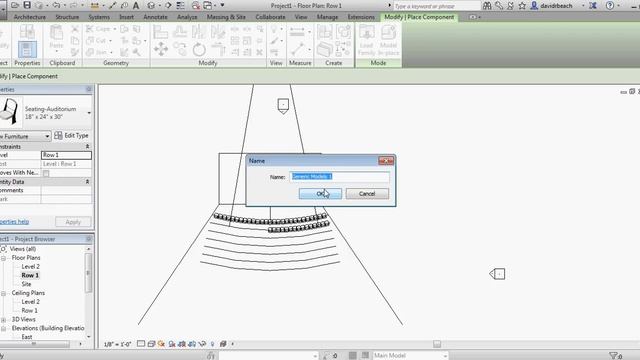Open the Help question mark icon
The height and width of the screenshot is (360, 640).
pos(610,6)
